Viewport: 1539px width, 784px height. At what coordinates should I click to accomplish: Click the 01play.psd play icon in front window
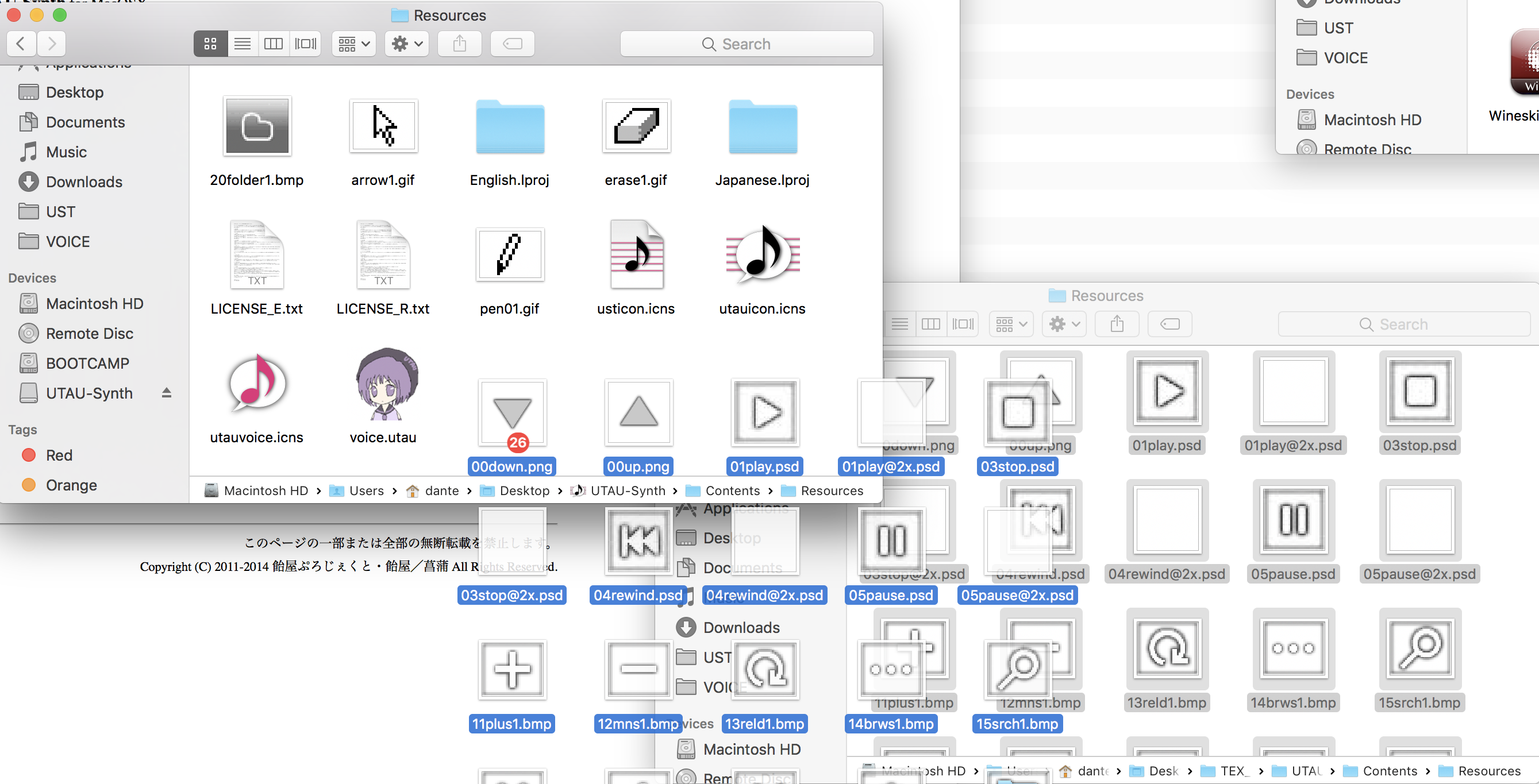(765, 412)
